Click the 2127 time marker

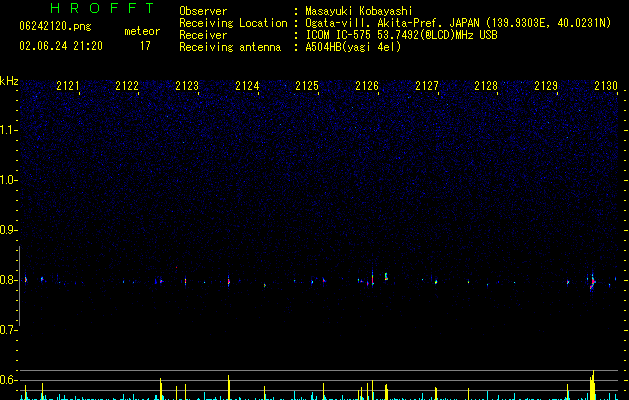point(427,86)
